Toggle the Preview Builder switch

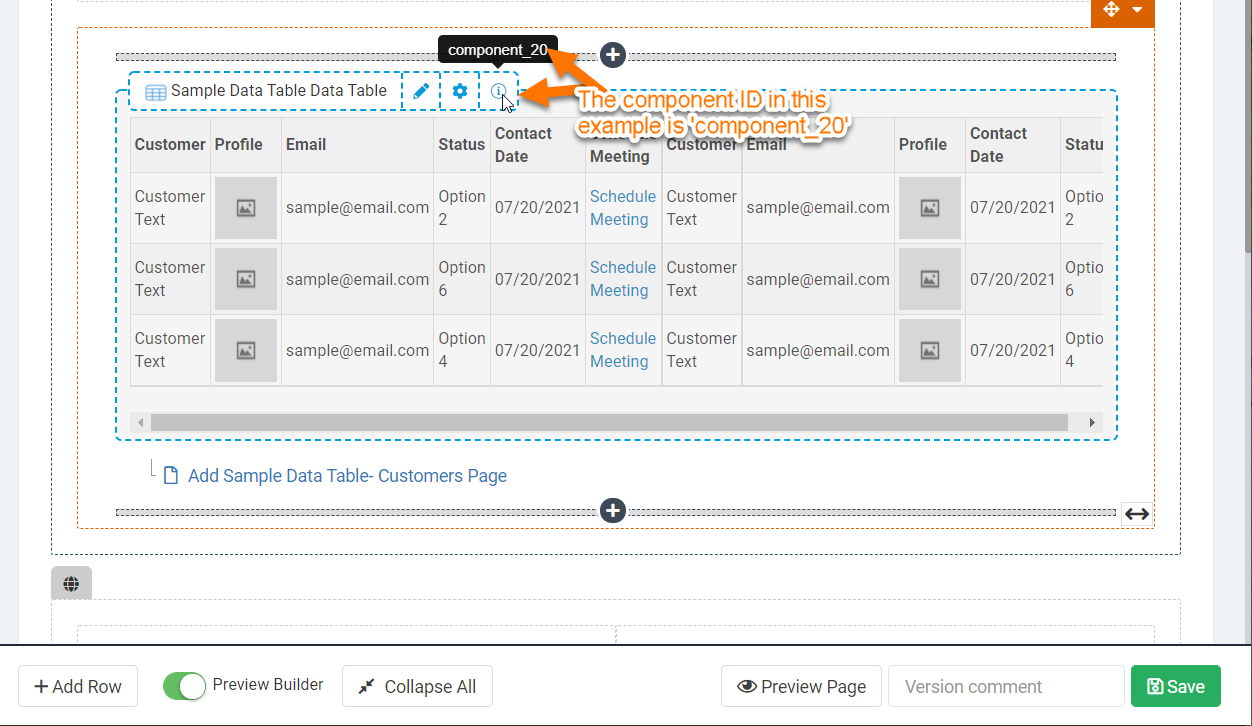tap(184, 686)
